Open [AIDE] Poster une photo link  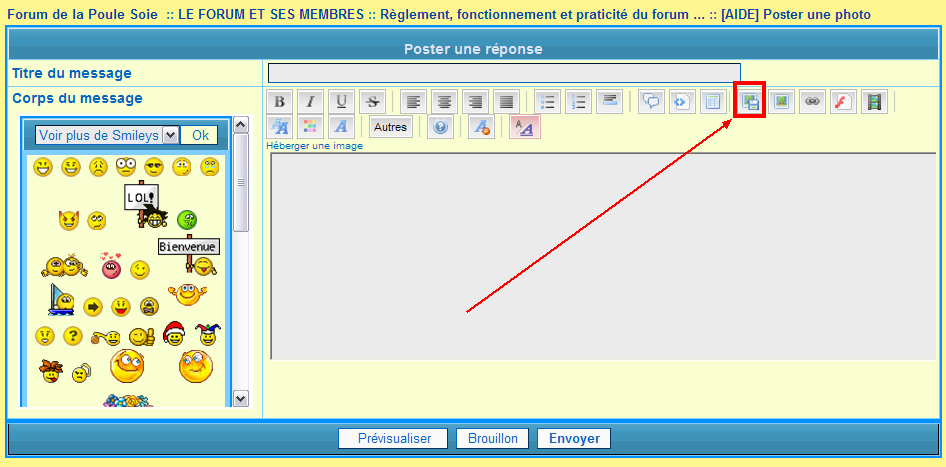796,14
